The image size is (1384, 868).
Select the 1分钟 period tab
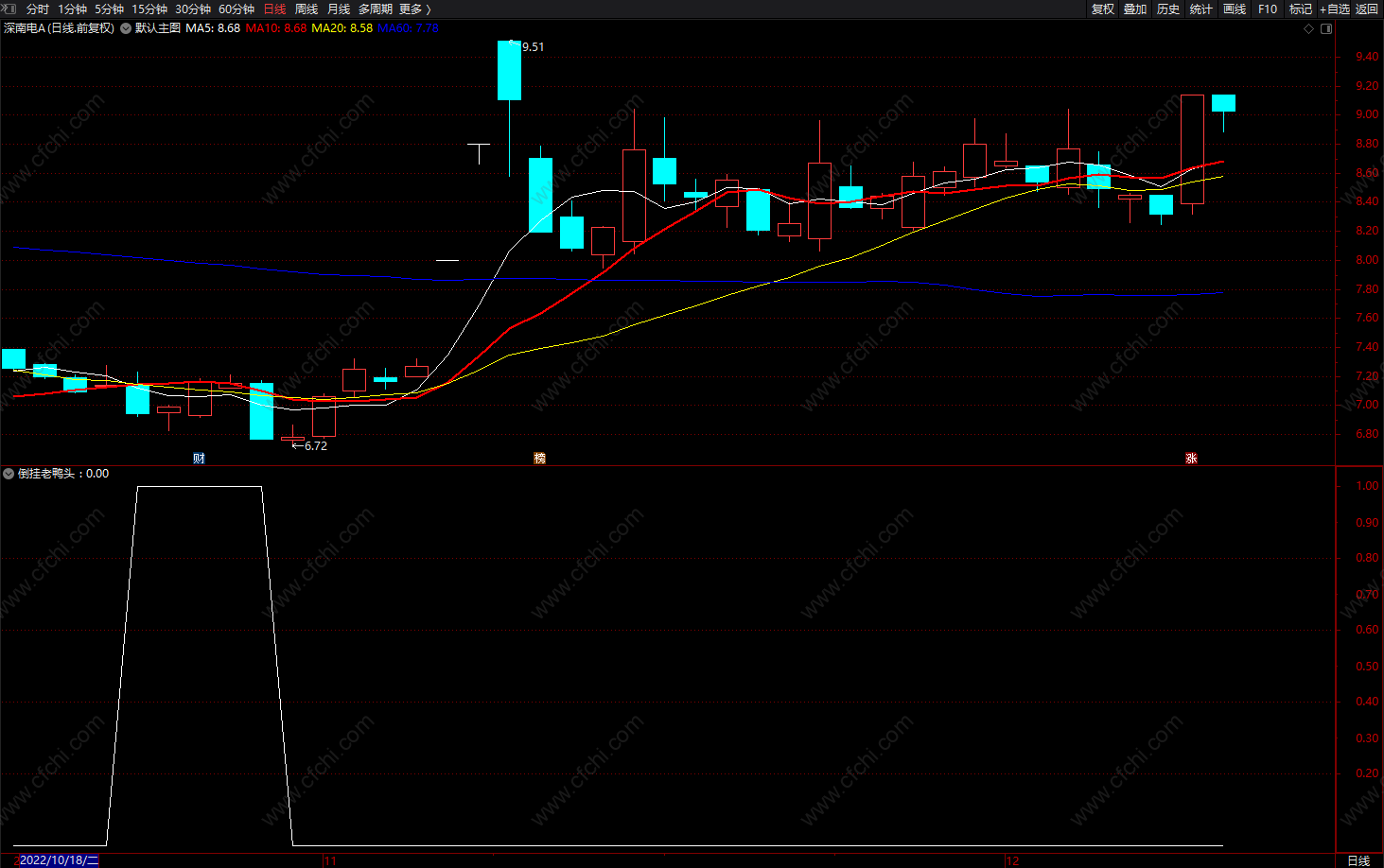pos(73,9)
